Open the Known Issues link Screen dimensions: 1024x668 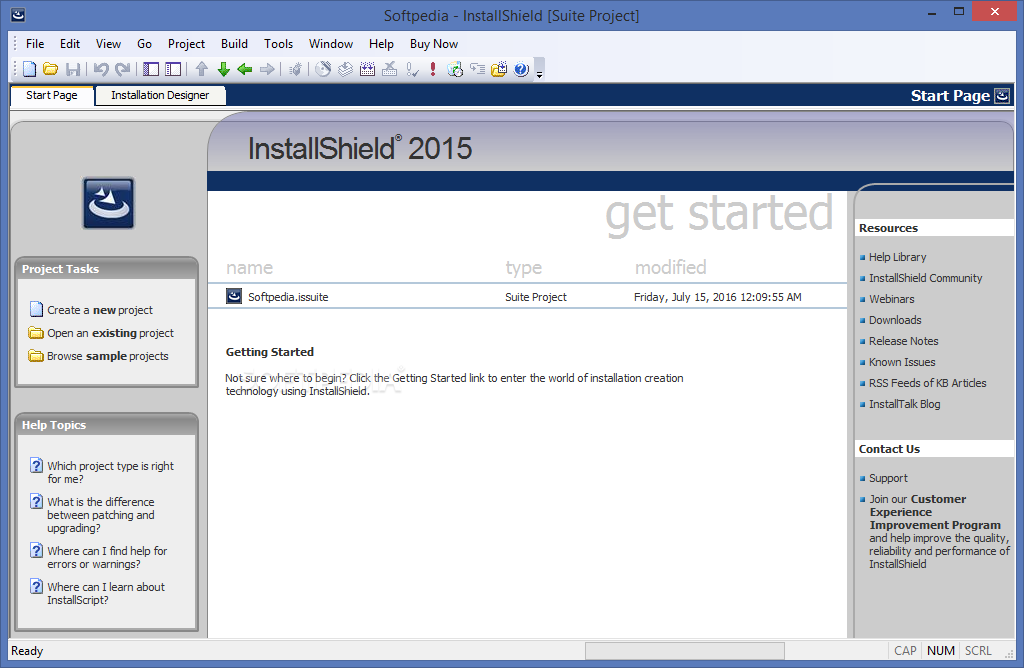point(902,362)
